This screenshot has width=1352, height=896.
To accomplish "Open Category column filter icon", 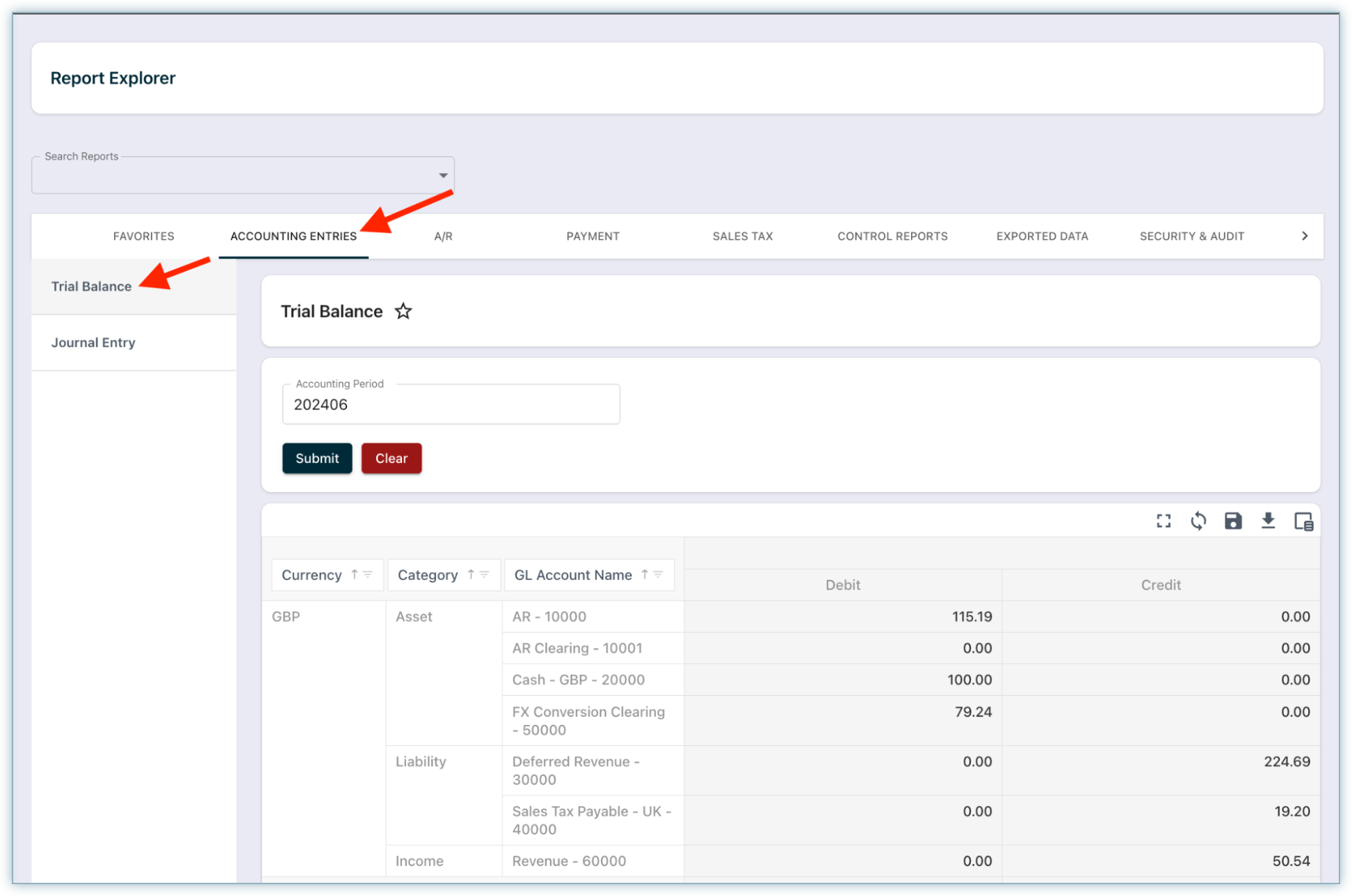I will [485, 574].
